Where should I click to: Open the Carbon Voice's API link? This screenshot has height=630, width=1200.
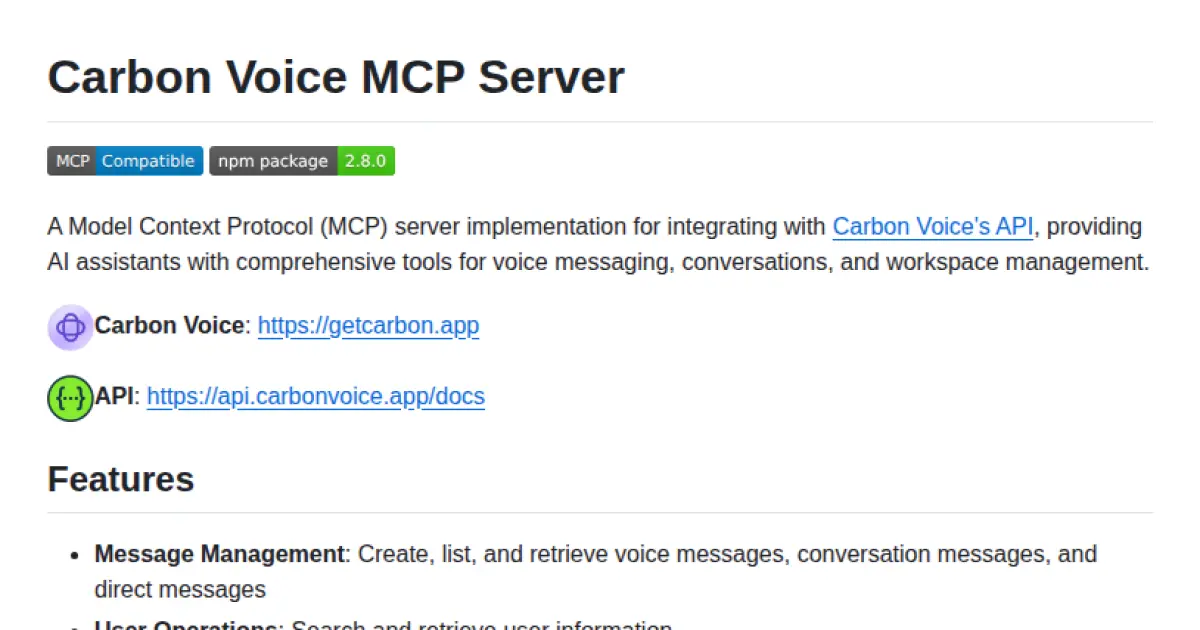coord(932,226)
